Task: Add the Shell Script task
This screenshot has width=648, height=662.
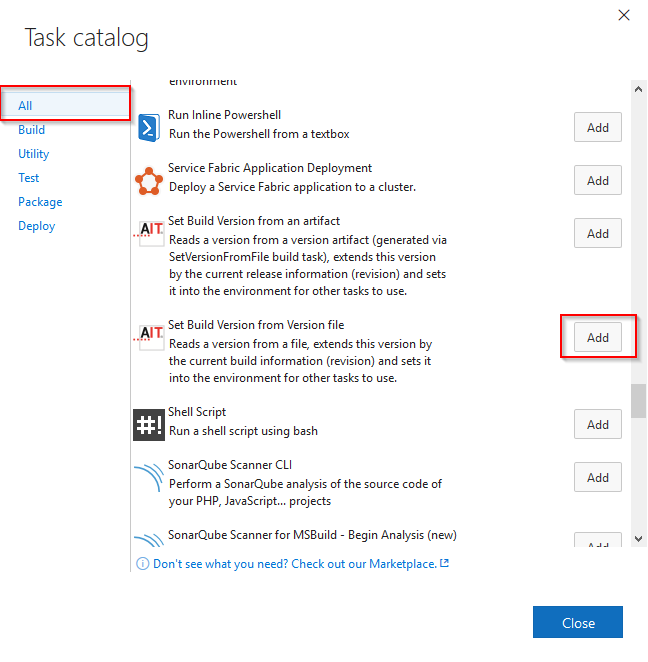Action: click(x=598, y=424)
